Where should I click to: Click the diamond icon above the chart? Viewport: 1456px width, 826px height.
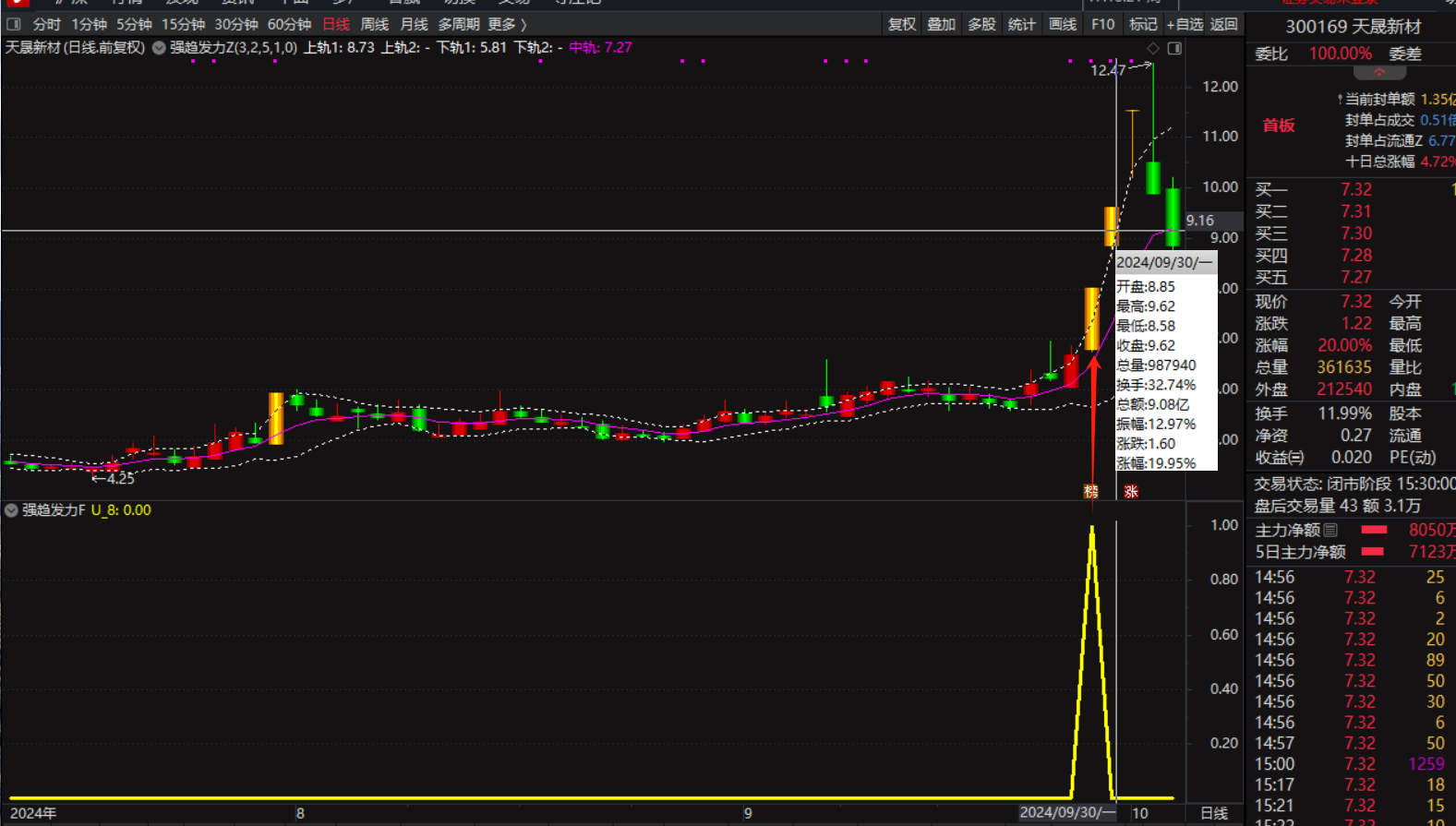click(1153, 48)
